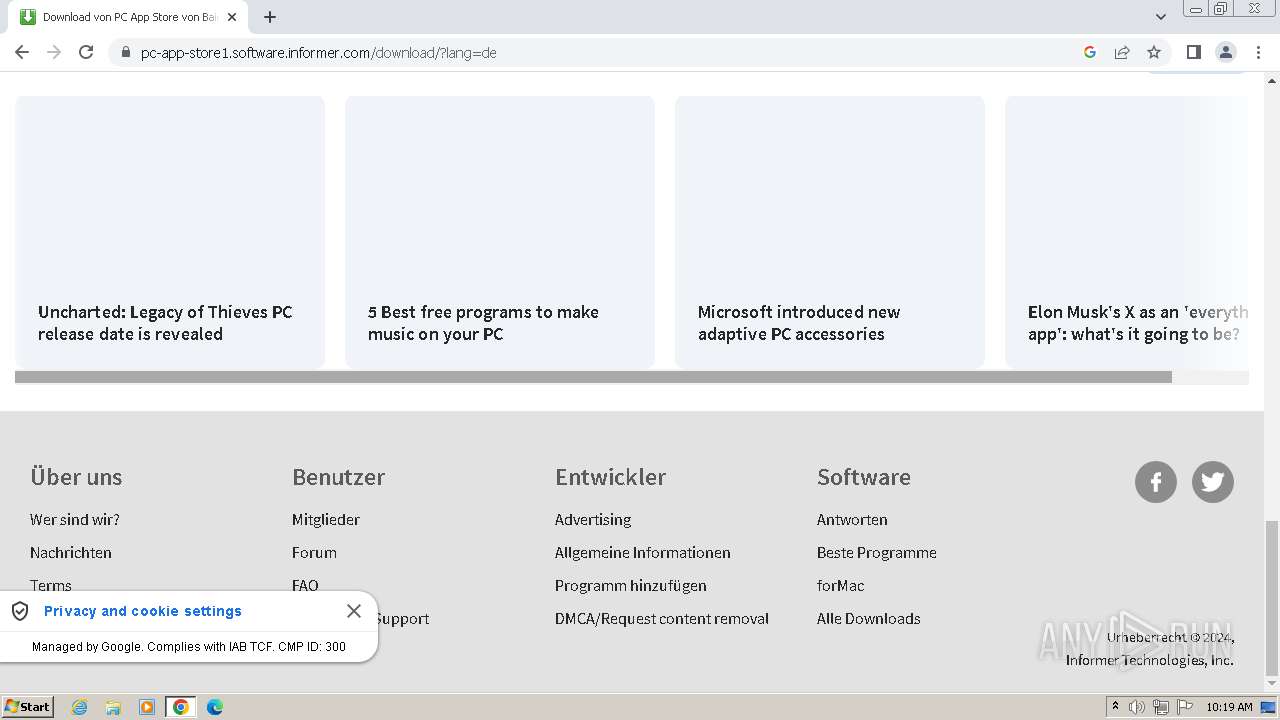Image resolution: width=1280 pixels, height=720 pixels.
Task: Open the Nachrichten footer link
Action: click(71, 552)
